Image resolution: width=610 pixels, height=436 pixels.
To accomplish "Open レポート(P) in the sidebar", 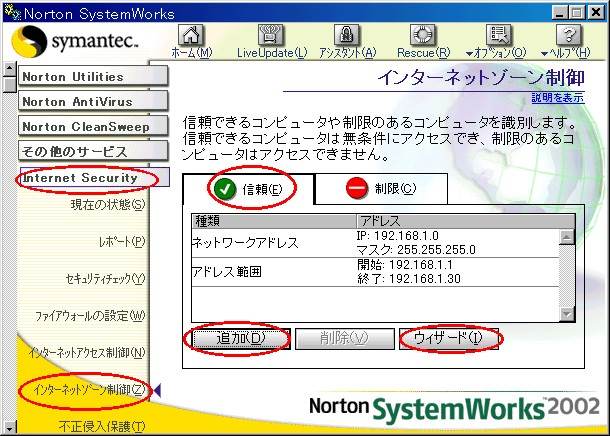I will coord(122,242).
